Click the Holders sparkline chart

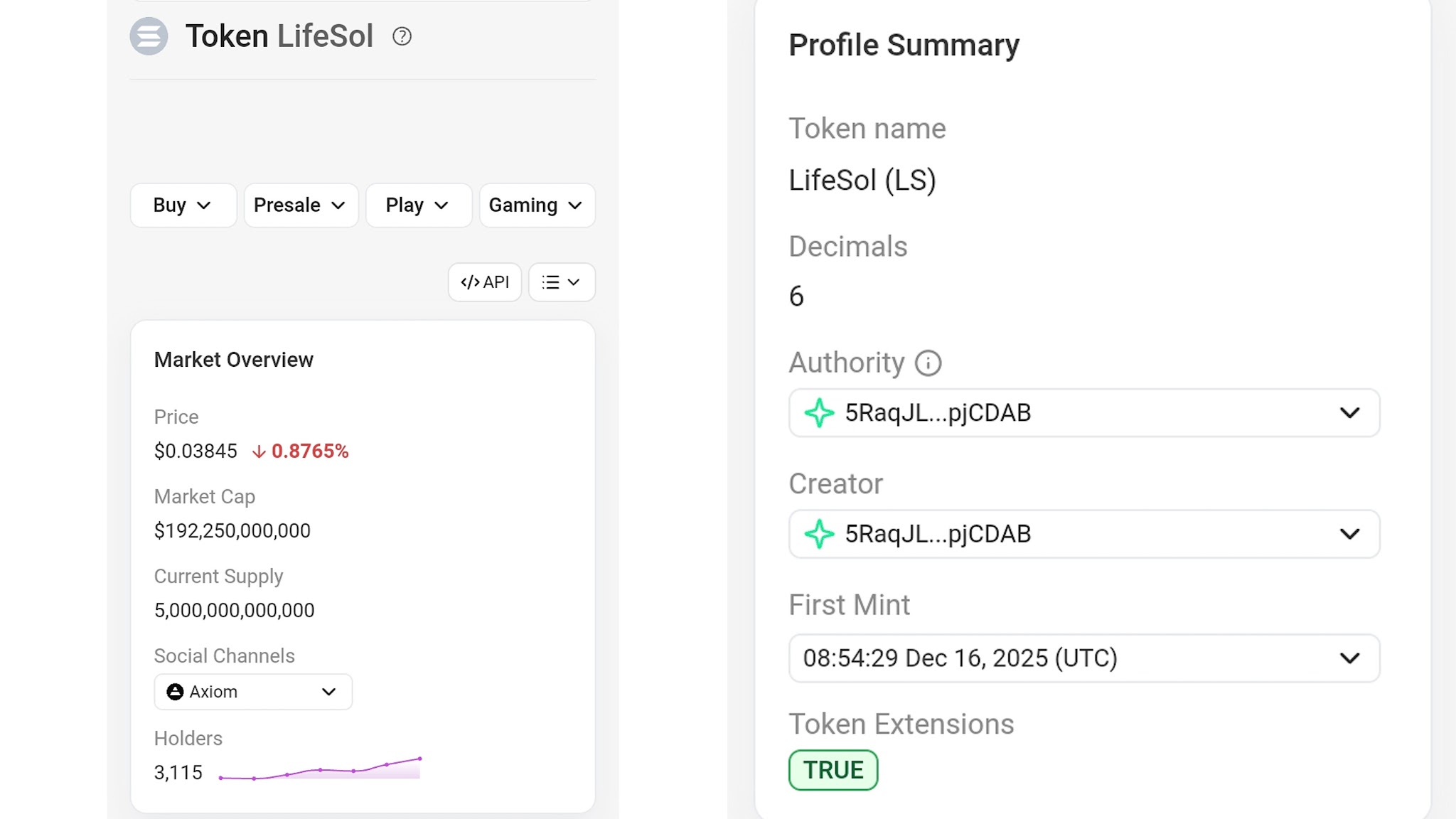tap(320, 770)
